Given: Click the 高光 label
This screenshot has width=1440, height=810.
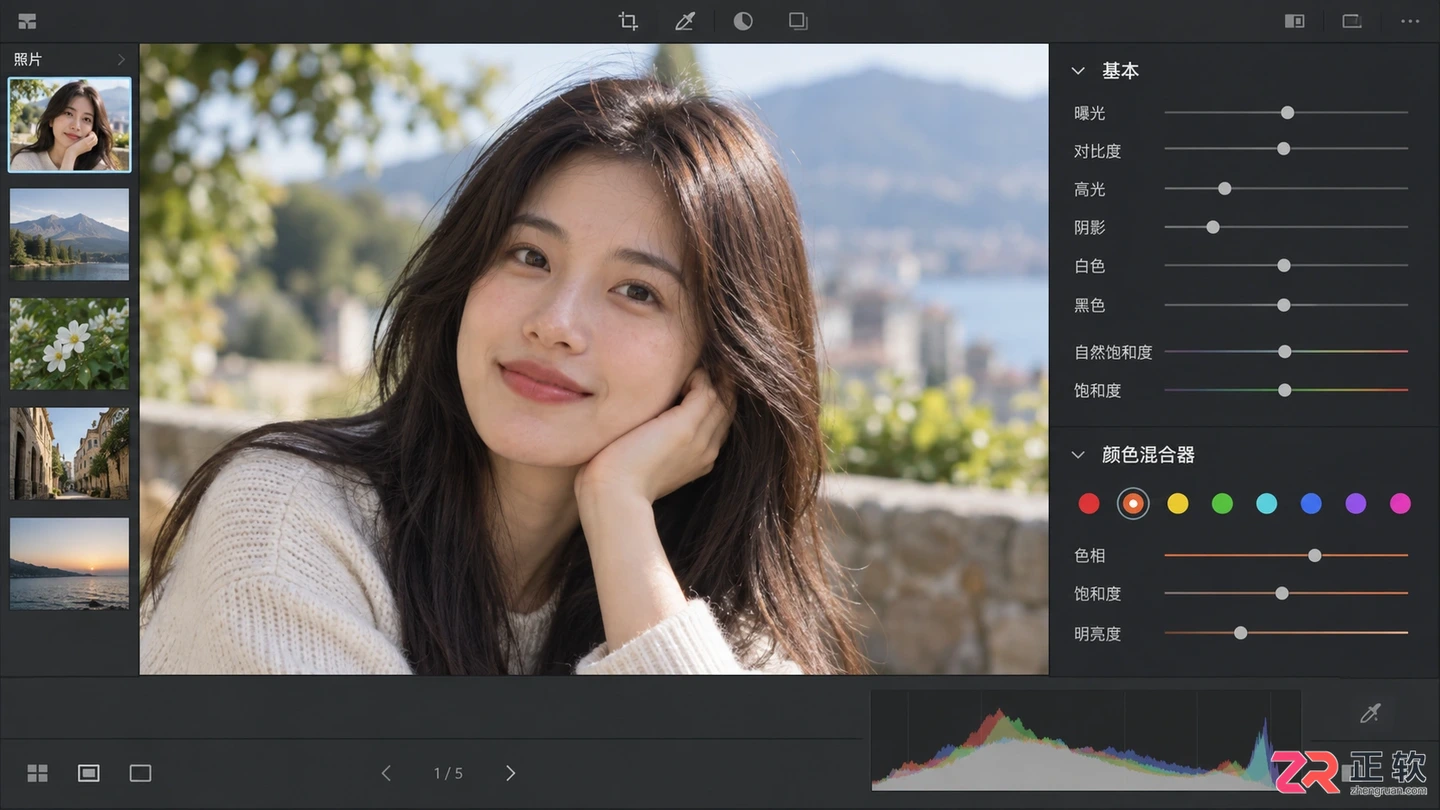Looking at the screenshot, I should pyautogui.click(x=1090, y=189).
